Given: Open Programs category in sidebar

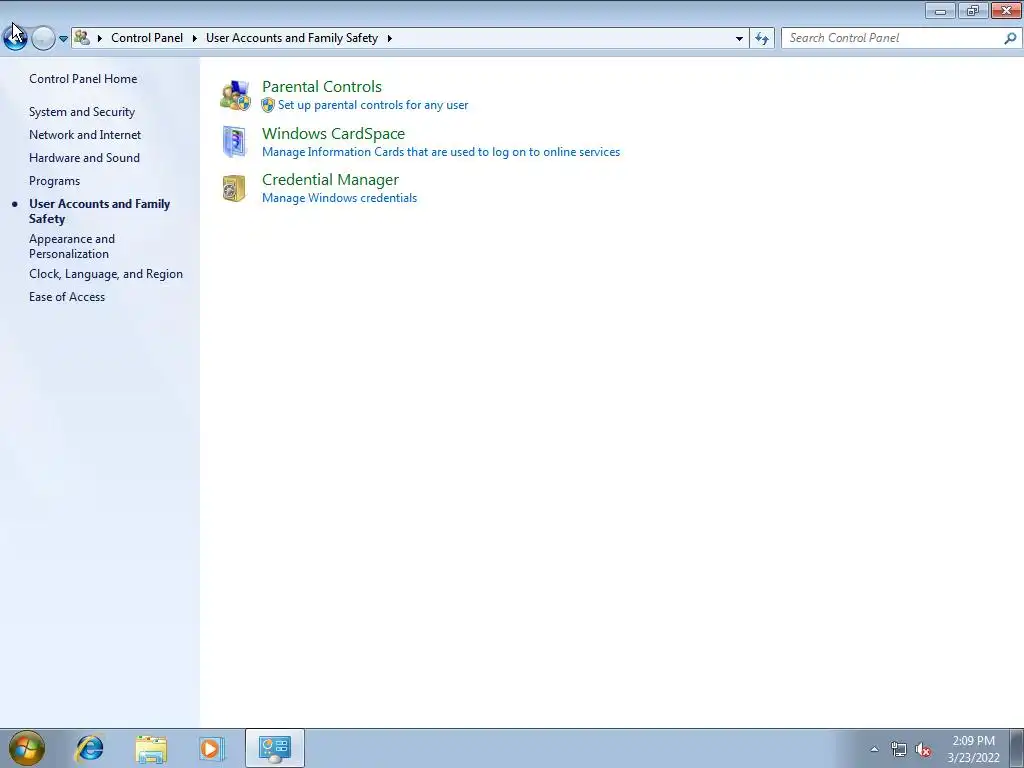Looking at the screenshot, I should 54,181.
